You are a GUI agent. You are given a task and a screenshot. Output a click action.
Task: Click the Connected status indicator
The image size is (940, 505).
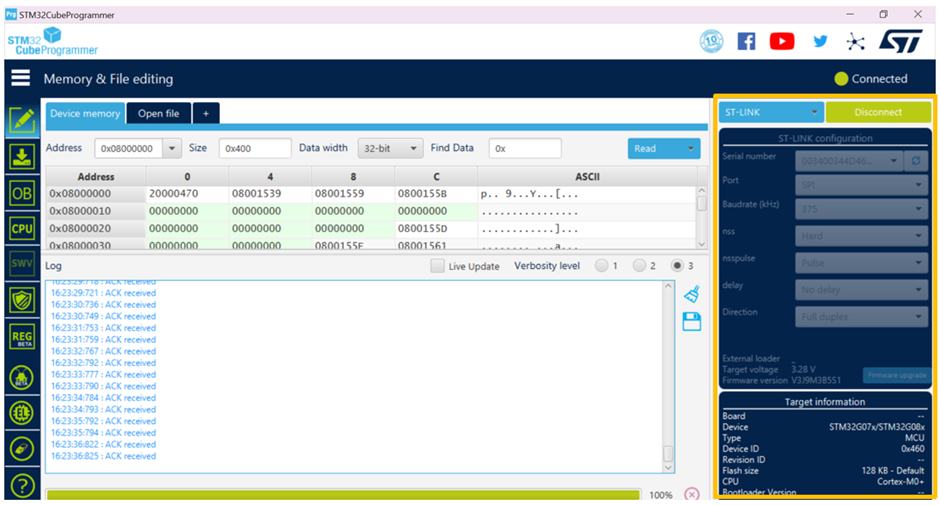870,79
